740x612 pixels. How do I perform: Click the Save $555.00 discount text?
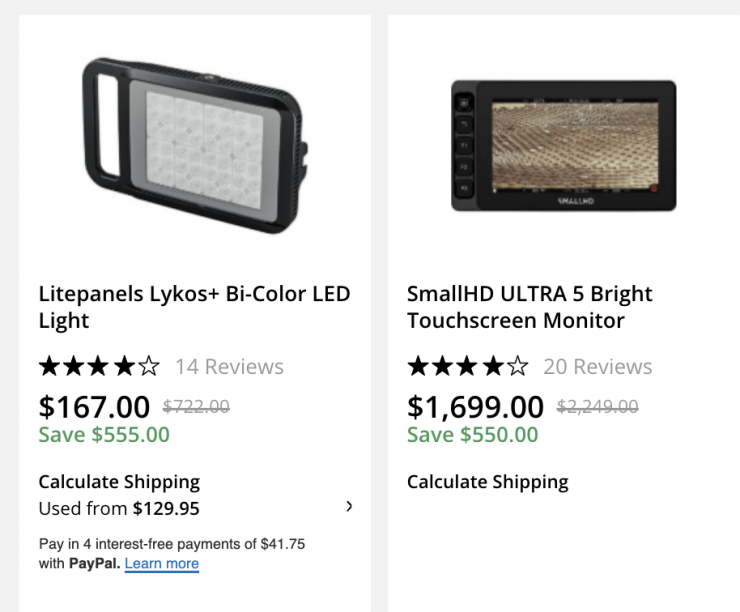(104, 435)
